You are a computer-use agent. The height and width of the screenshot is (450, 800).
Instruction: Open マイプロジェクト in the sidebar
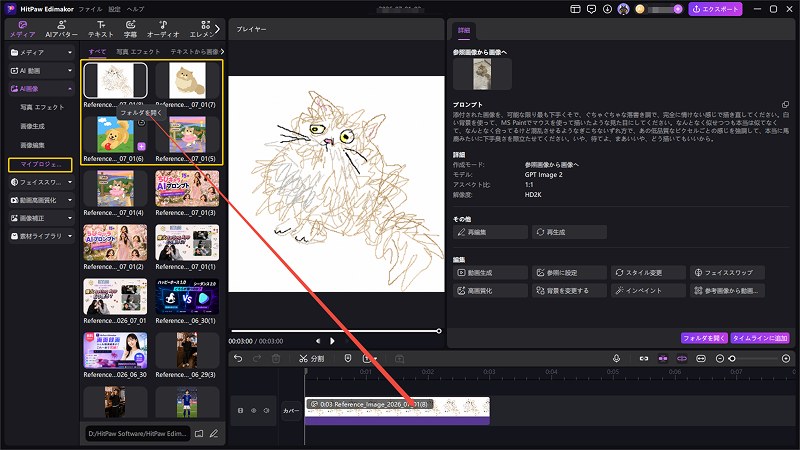[40, 164]
